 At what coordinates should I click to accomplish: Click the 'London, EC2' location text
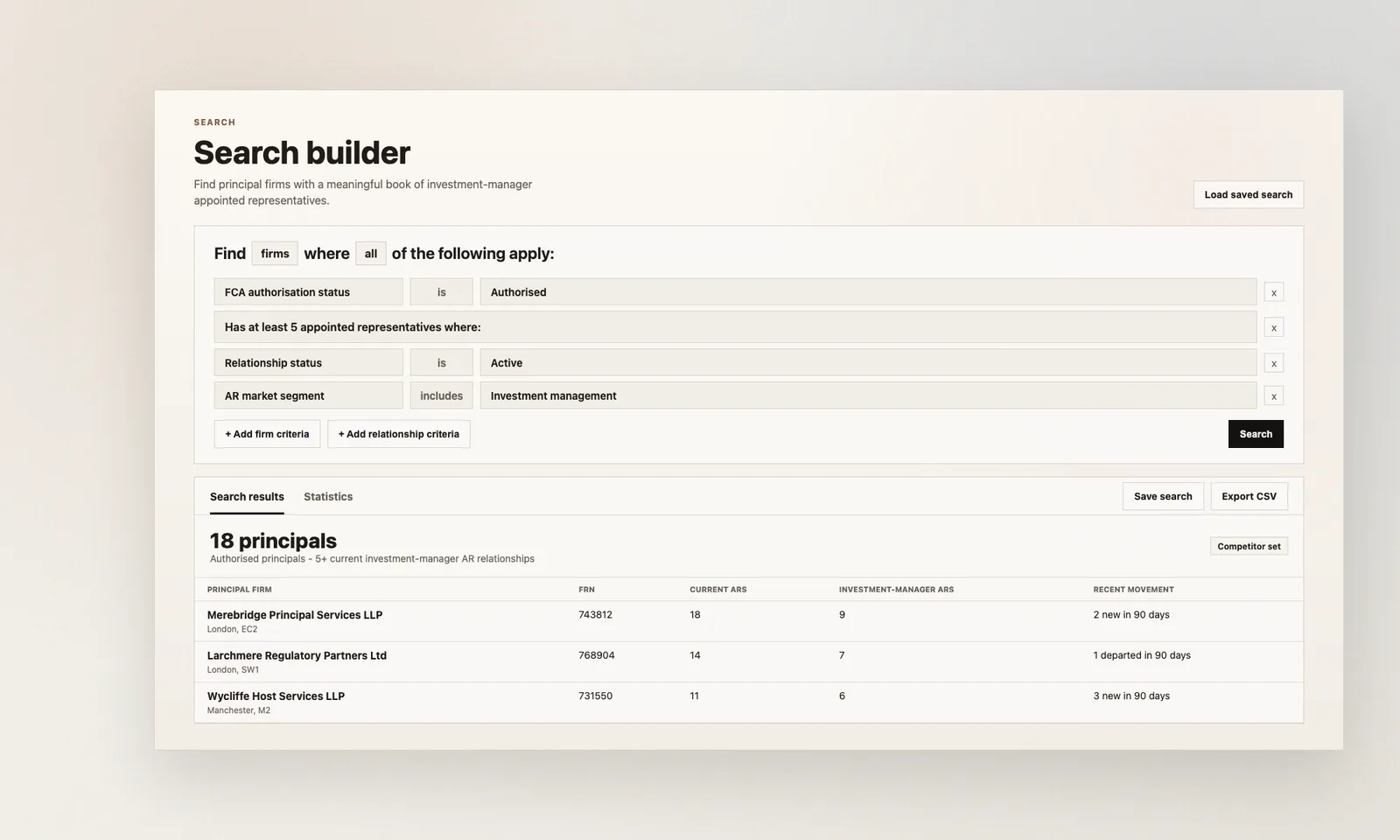[232, 629]
